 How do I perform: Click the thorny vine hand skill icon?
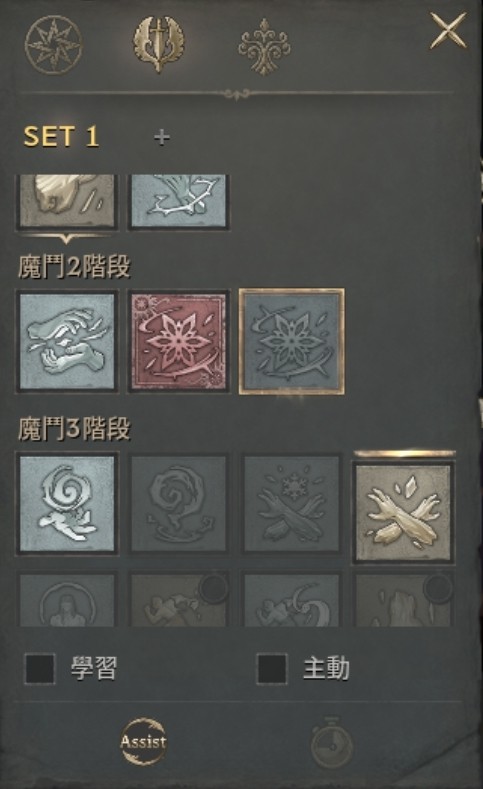[179, 201]
